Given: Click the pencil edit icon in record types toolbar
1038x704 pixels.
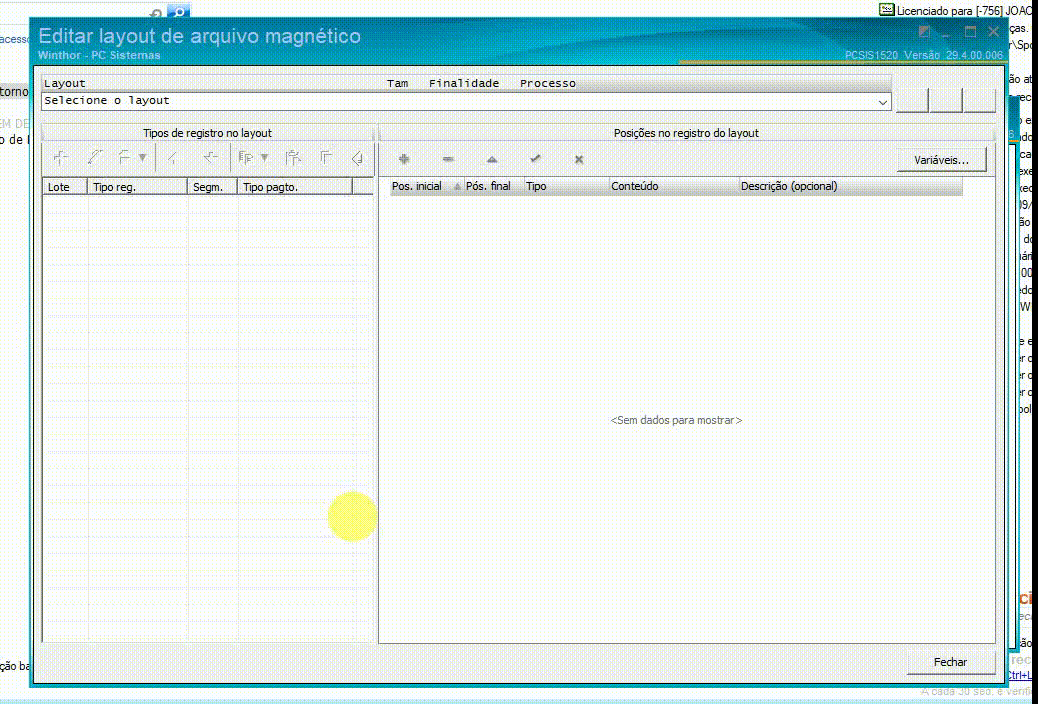Looking at the screenshot, I should (x=95, y=158).
